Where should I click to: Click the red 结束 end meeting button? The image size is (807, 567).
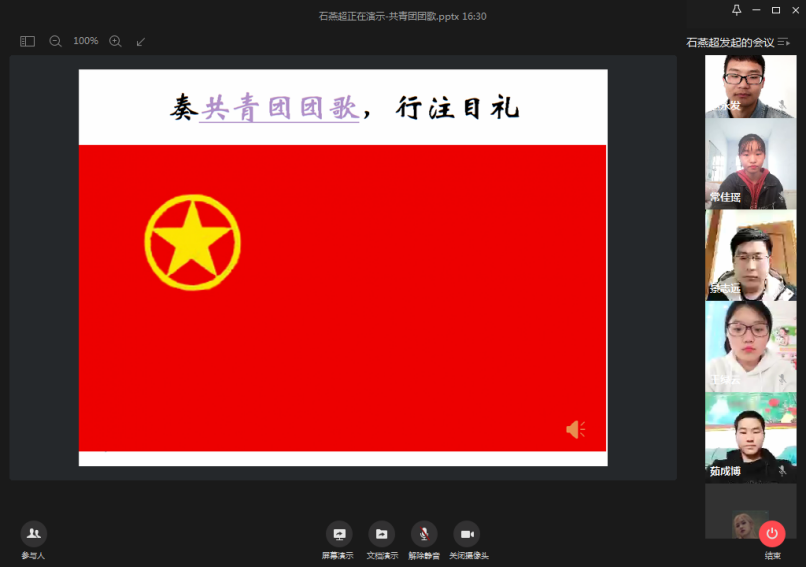coord(772,534)
